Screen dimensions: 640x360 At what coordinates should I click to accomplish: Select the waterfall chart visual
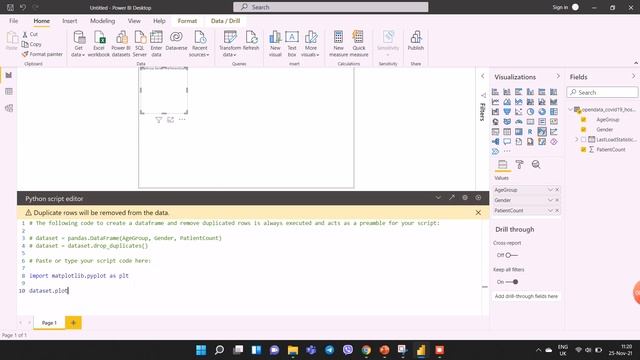click(495, 111)
